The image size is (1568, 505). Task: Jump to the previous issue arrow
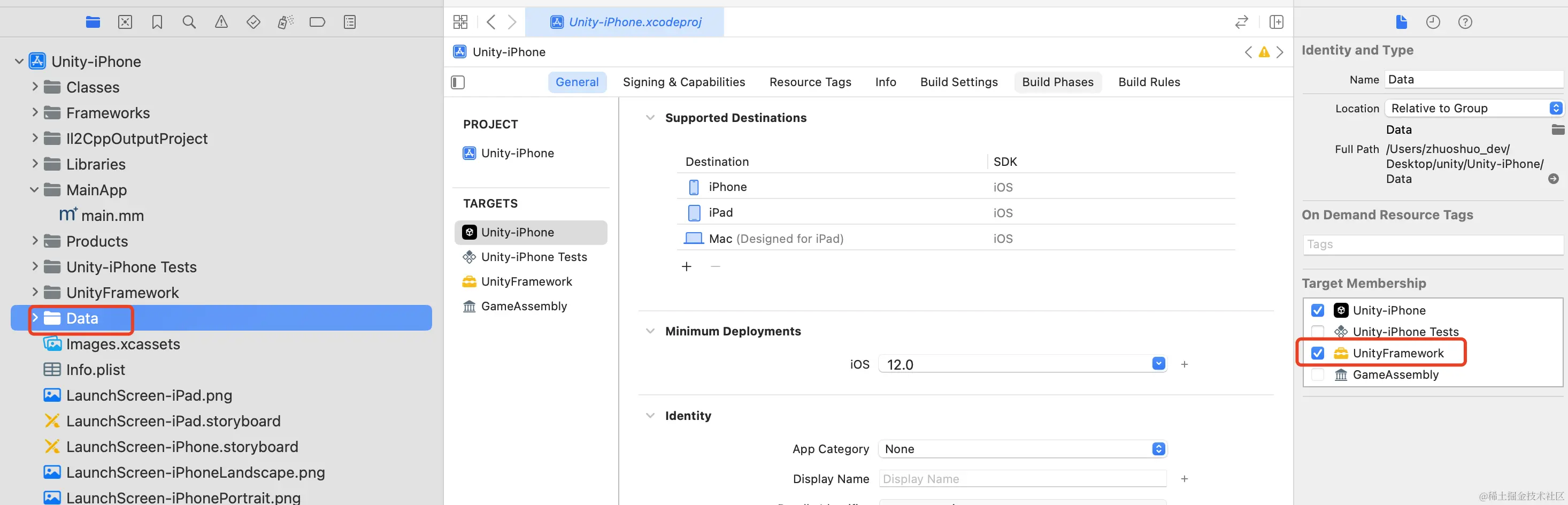coord(1248,52)
